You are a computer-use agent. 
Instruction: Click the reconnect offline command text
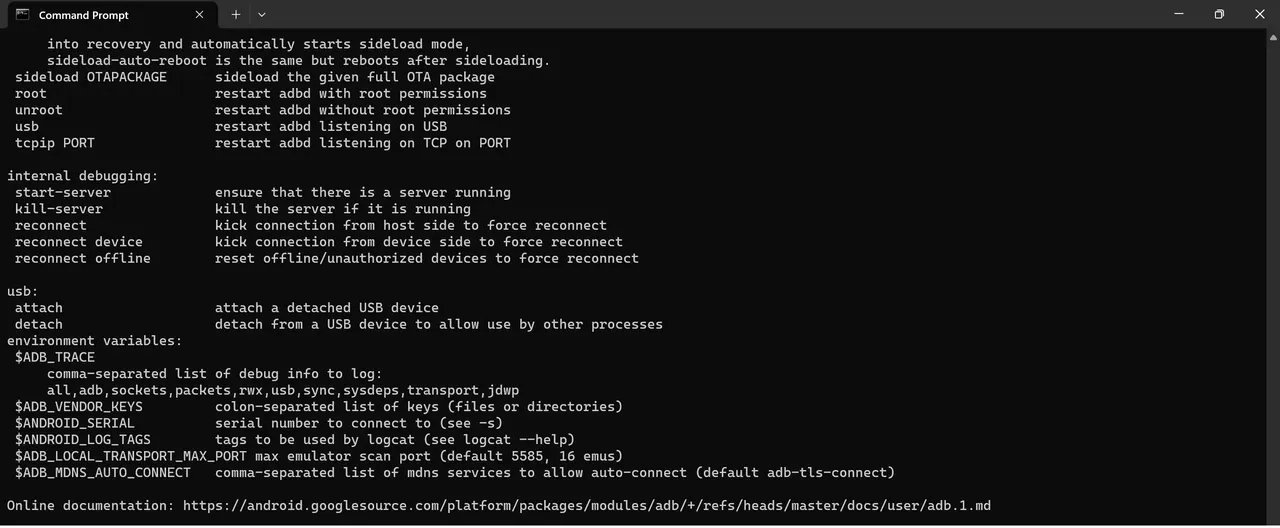tap(83, 259)
